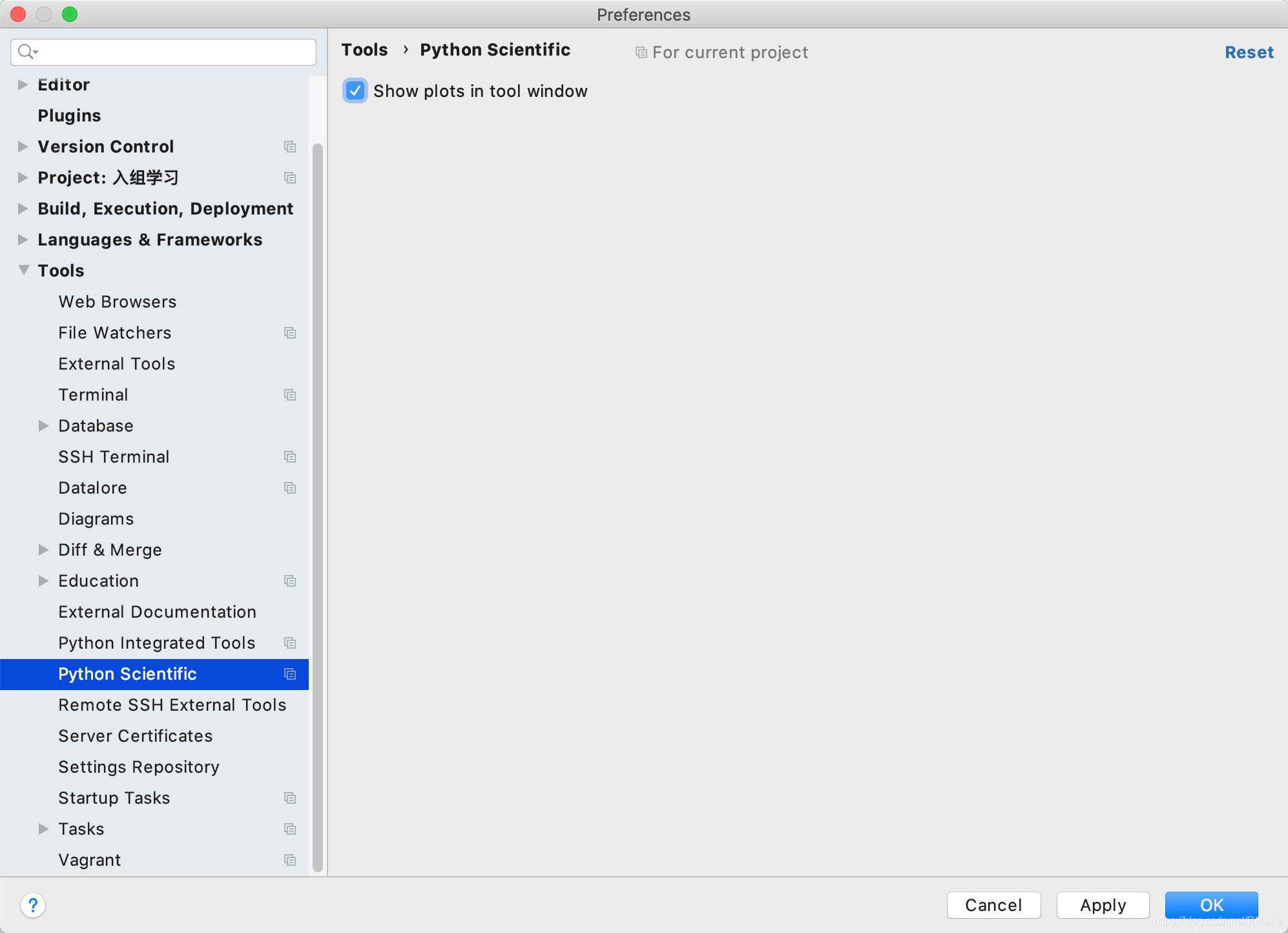This screenshot has height=933, width=1288.
Task: Click the Reset link
Action: [1249, 52]
